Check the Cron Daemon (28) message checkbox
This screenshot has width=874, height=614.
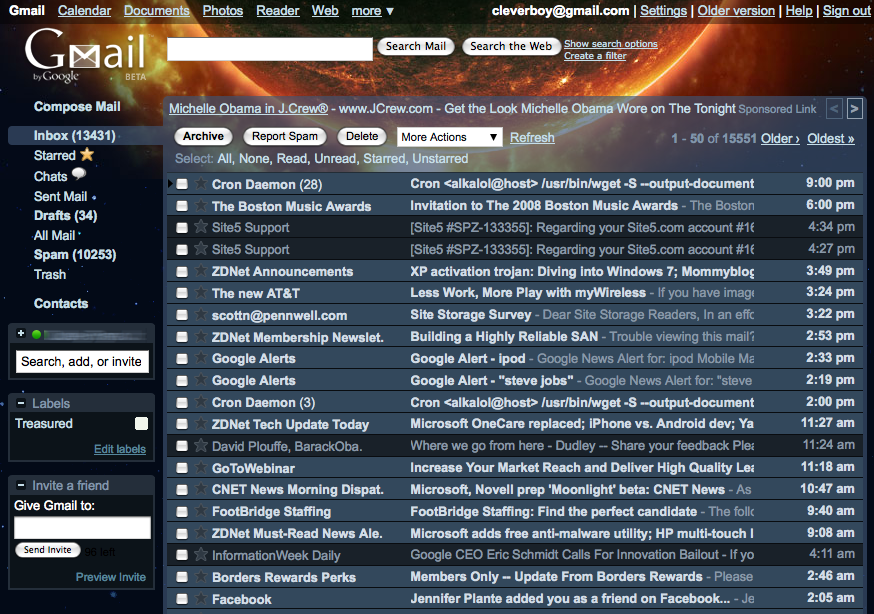point(182,184)
